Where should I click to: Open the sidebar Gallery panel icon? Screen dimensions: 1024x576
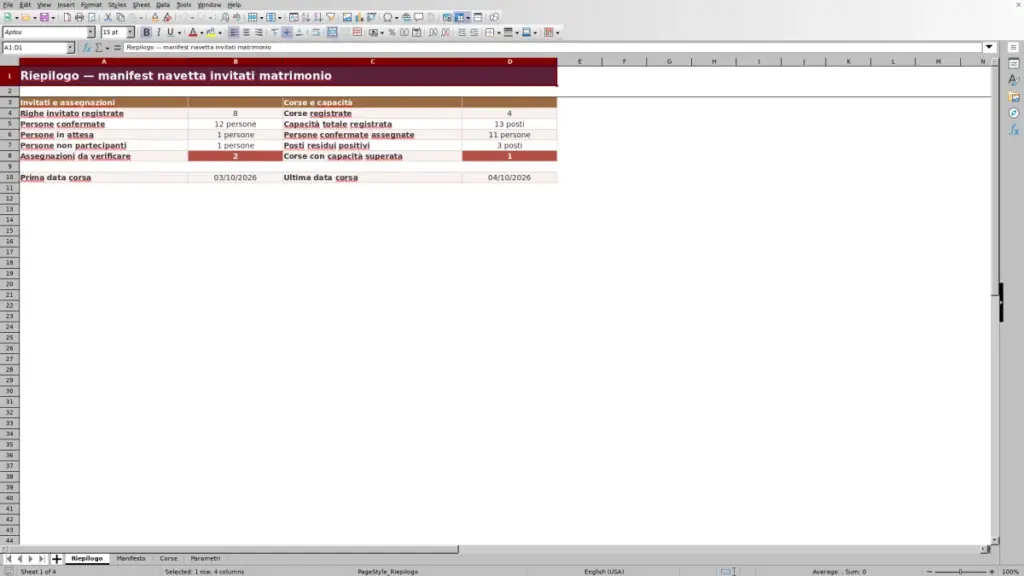(x=1014, y=97)
